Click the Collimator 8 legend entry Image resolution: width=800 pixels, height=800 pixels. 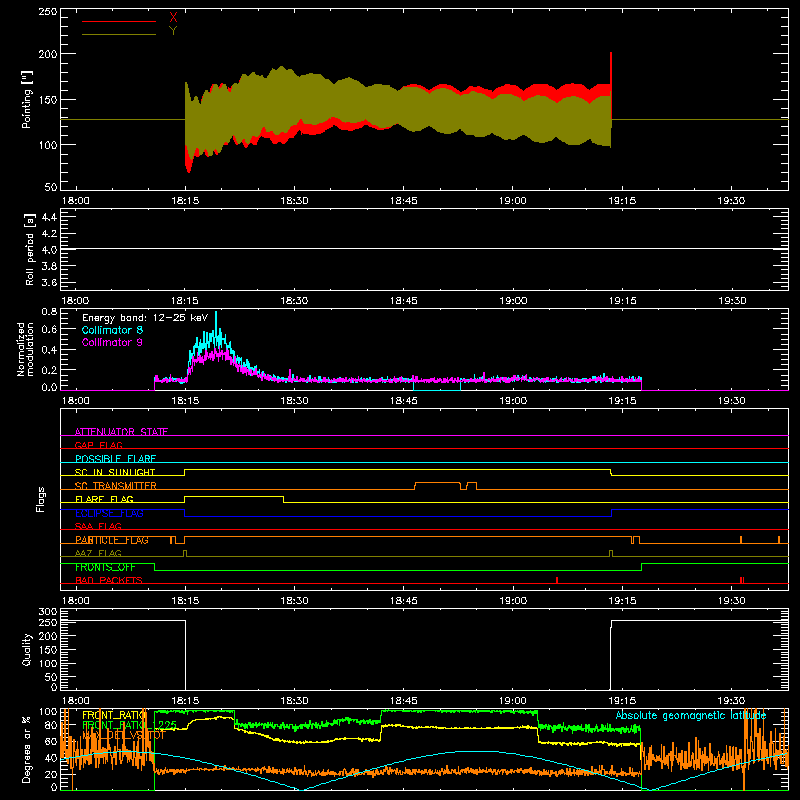[x=112, y=330]
